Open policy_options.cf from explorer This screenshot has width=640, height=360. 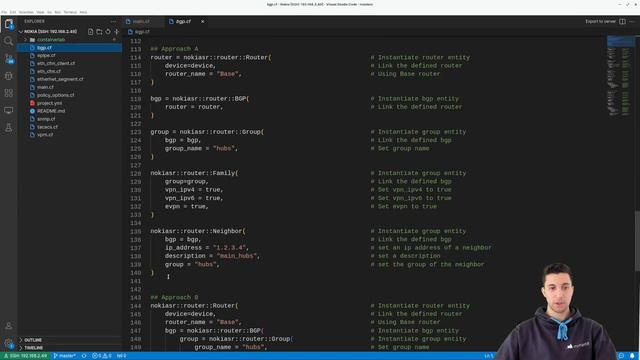click(56, 95)
